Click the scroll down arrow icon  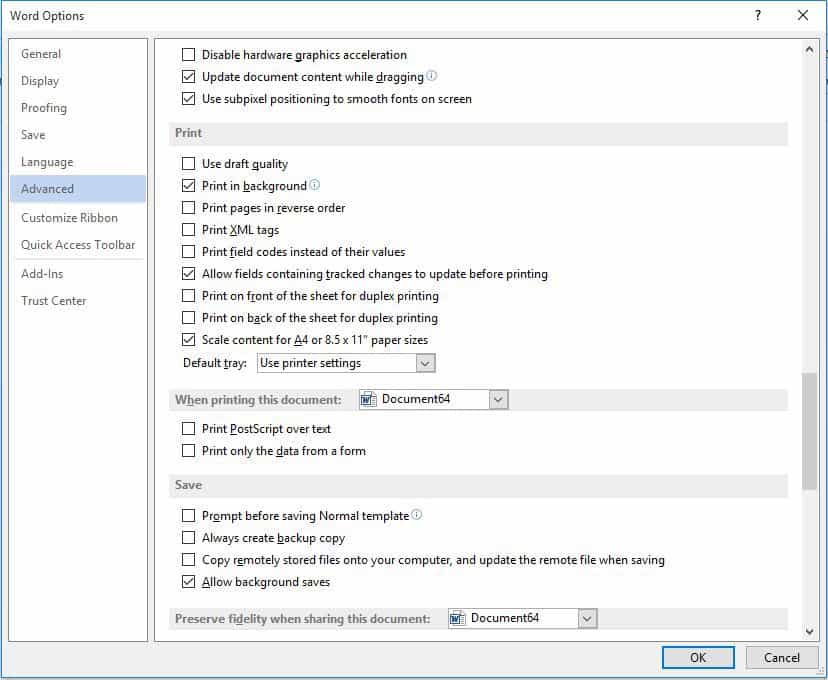pyautogui.click(x=809, y=631)
